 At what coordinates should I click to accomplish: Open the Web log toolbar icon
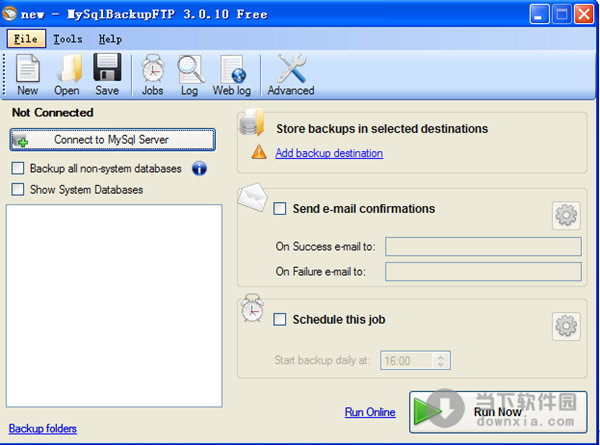[230, 74]
